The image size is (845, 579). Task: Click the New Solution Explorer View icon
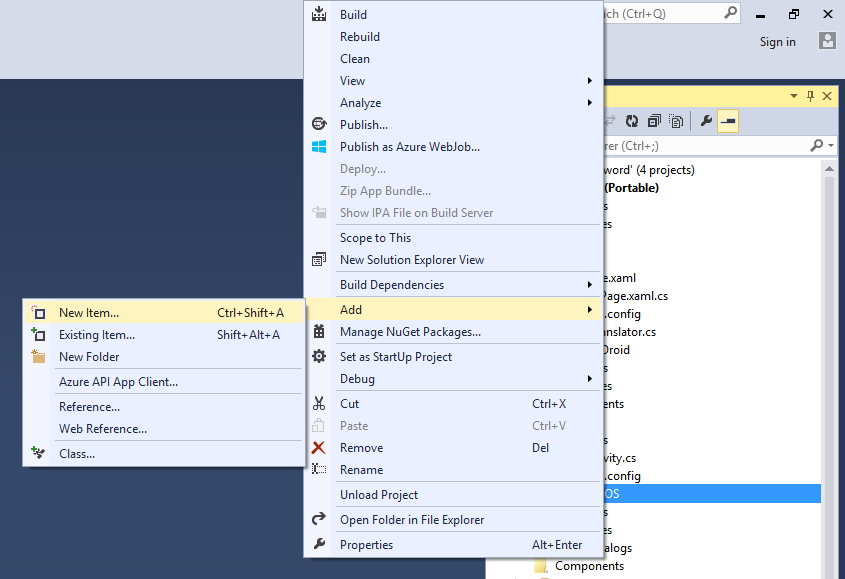(x=319, y=260)
